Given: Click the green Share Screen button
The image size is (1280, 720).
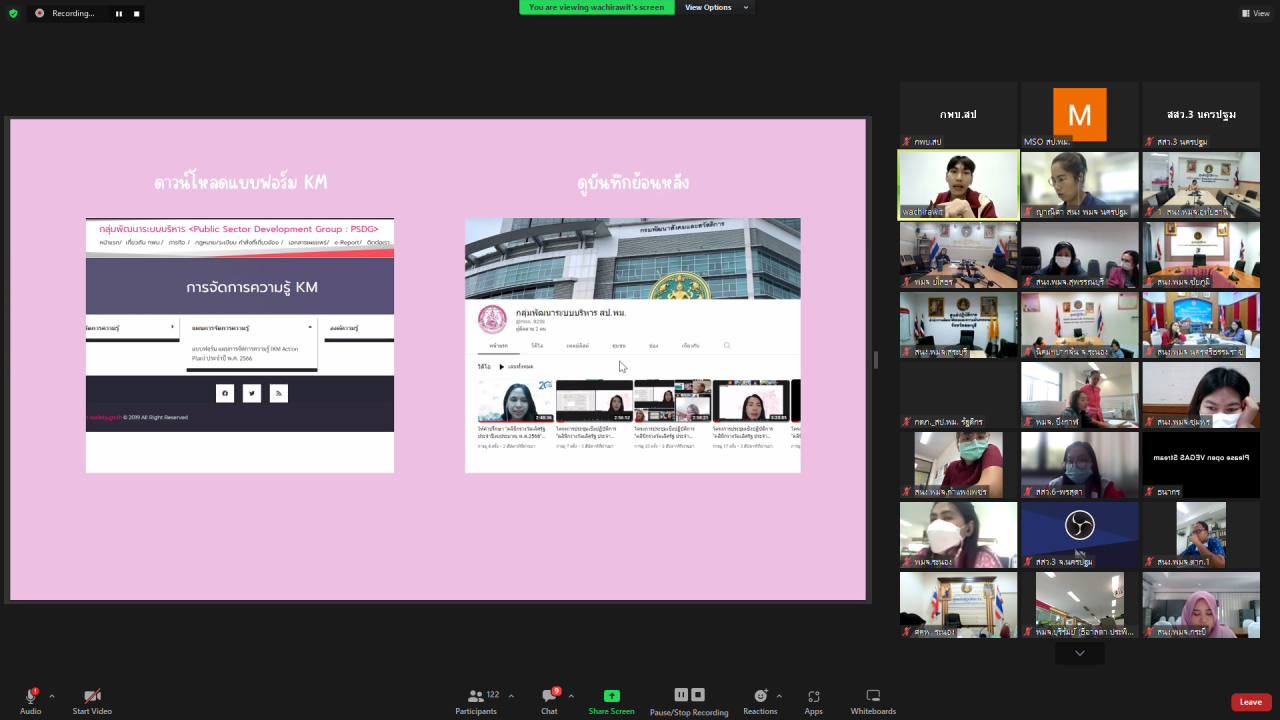Looking at the screenshot, I should pos(611,702).
